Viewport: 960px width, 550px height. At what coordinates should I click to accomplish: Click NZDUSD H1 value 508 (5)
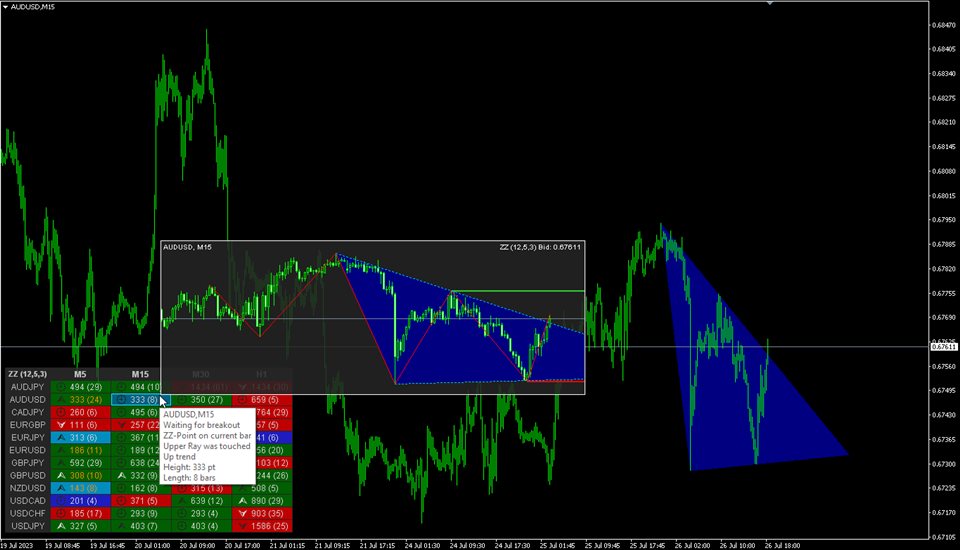[264, 488]
